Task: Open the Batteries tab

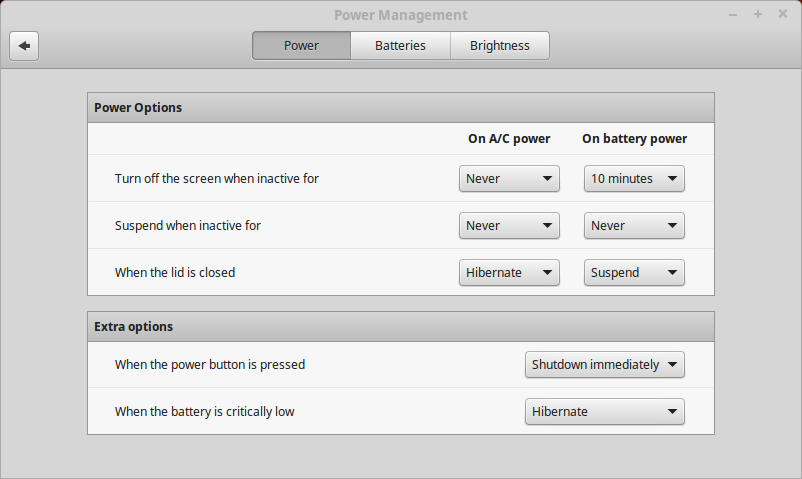Action: [x=400, y=46]
